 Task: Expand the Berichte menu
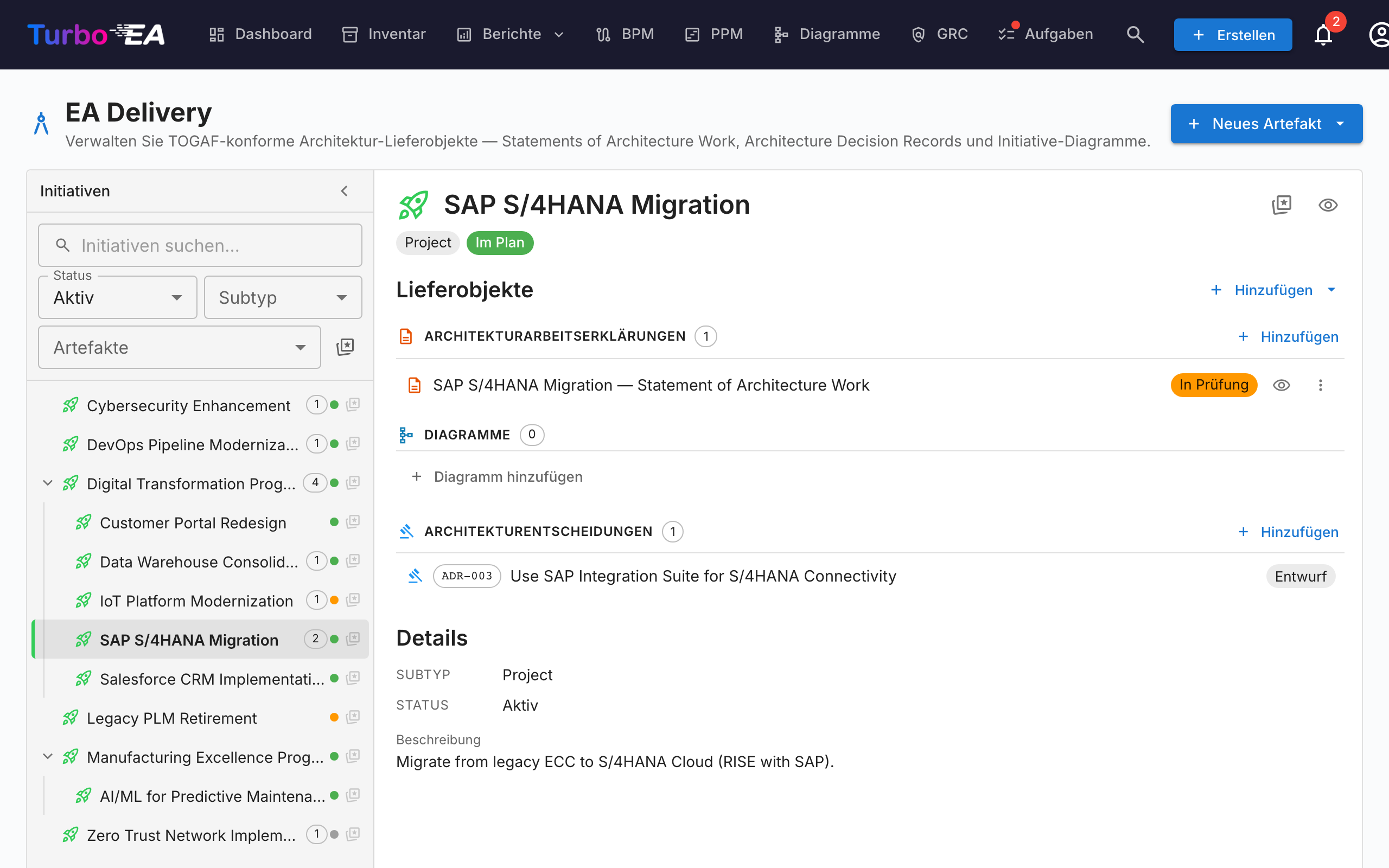[511, 34]
